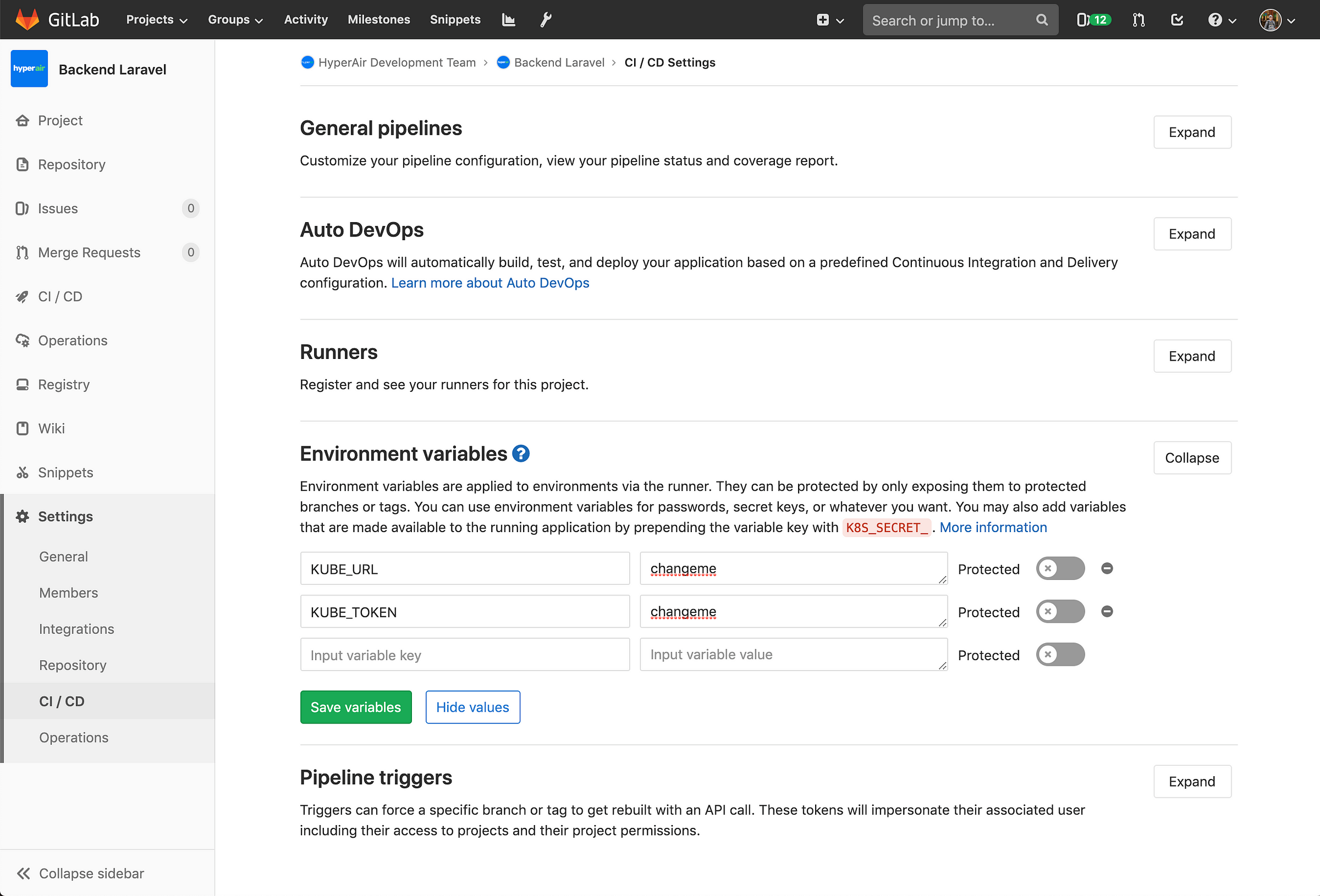The width and height of the screenshot is (1320, 896).
Task: Click the Save variables button
Action: pos(355,707)
